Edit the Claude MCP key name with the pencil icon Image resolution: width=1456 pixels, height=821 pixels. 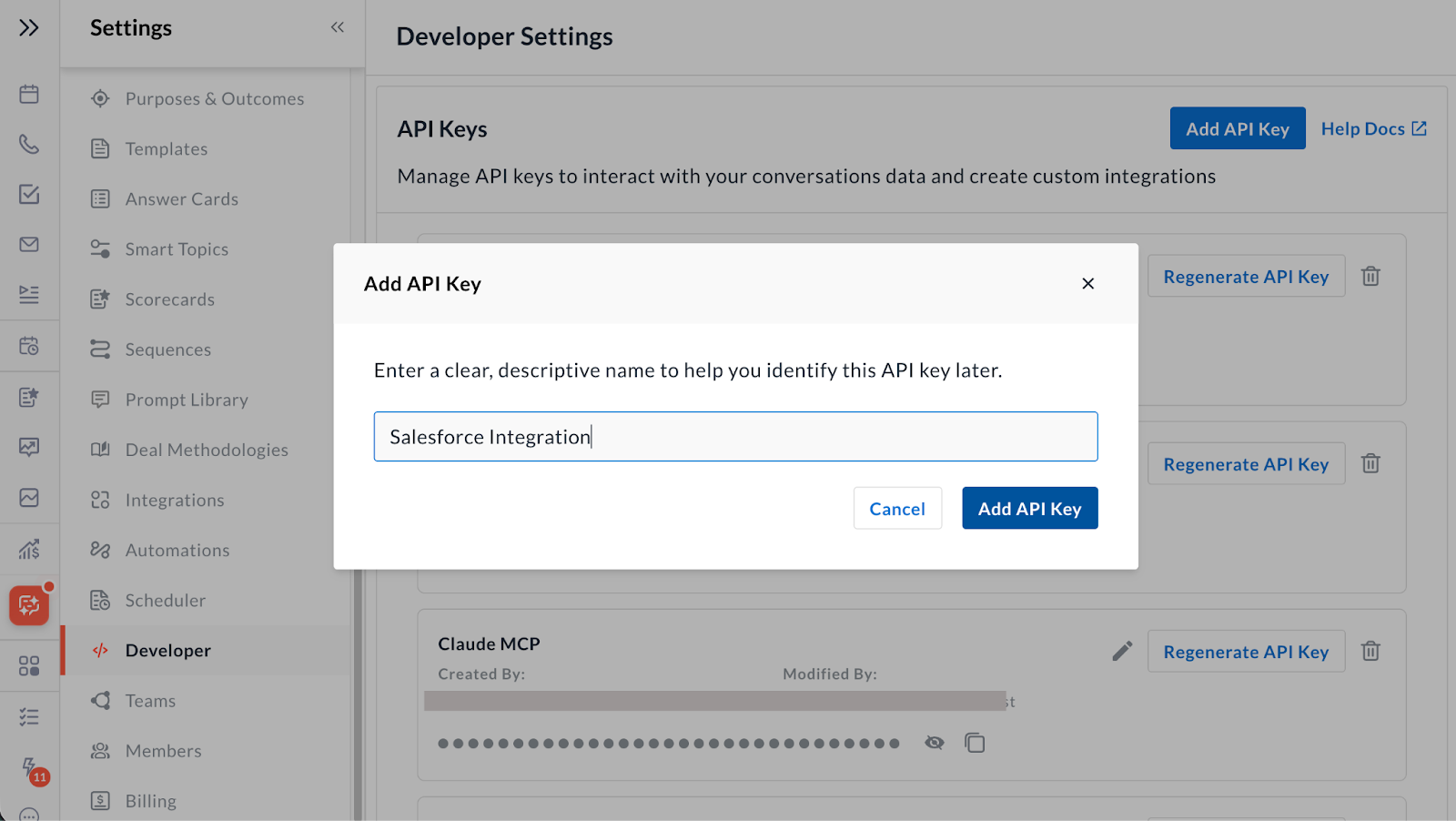click(1122, 650)
